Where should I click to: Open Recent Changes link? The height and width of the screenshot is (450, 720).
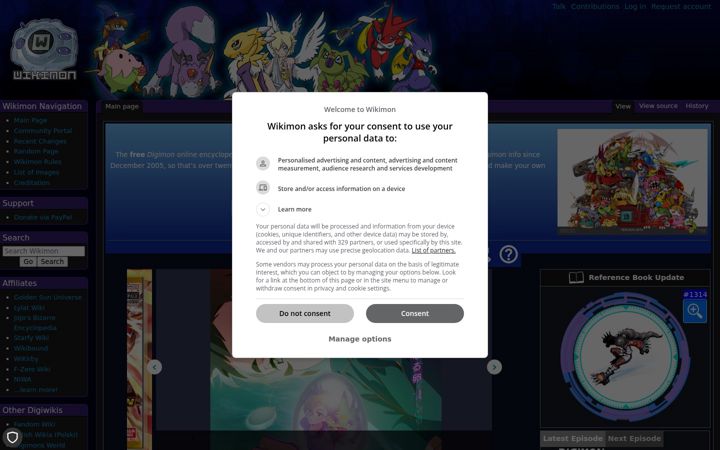click(40, 141)
